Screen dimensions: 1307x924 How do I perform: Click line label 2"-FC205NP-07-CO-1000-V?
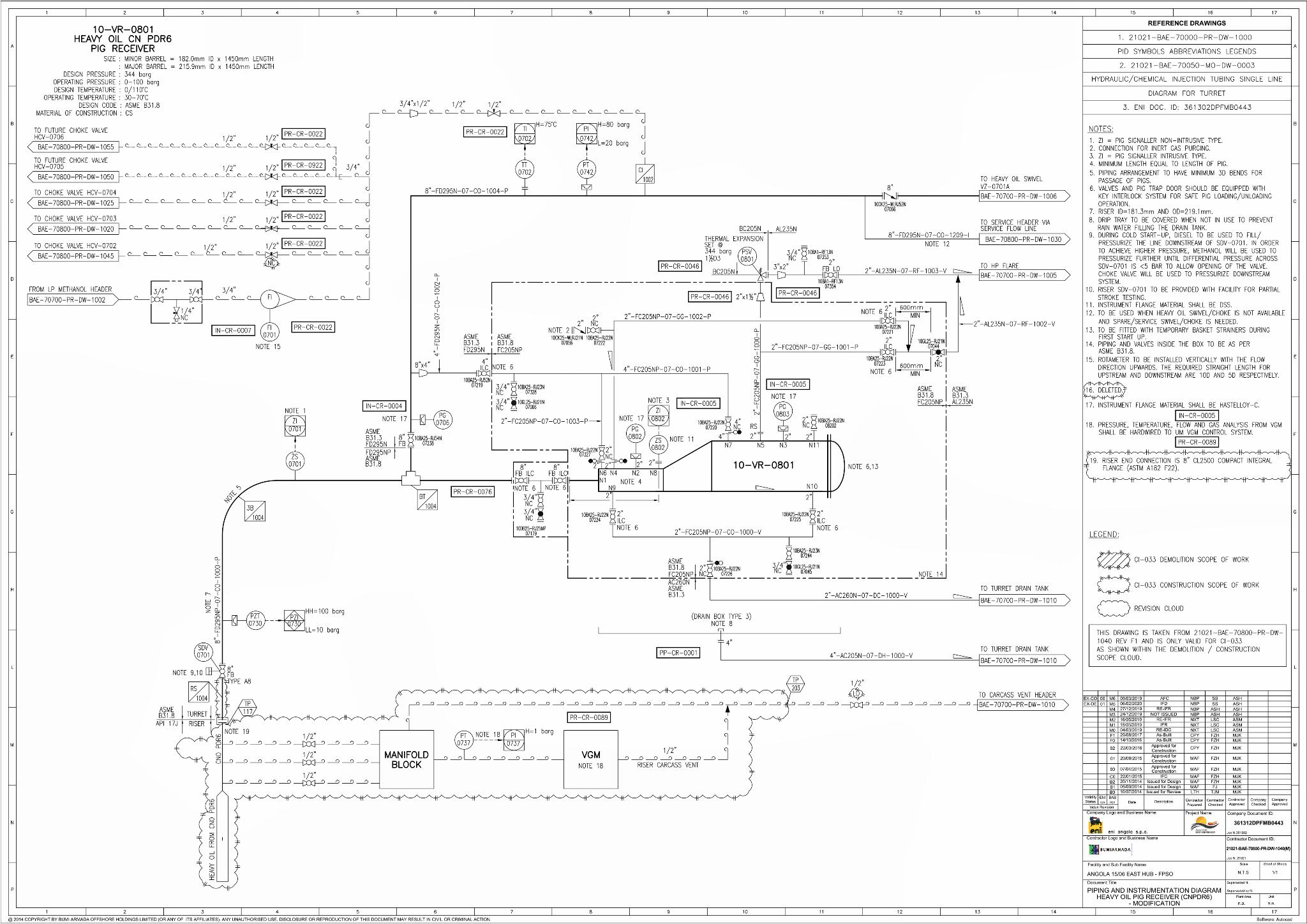(x=718, y=532)
